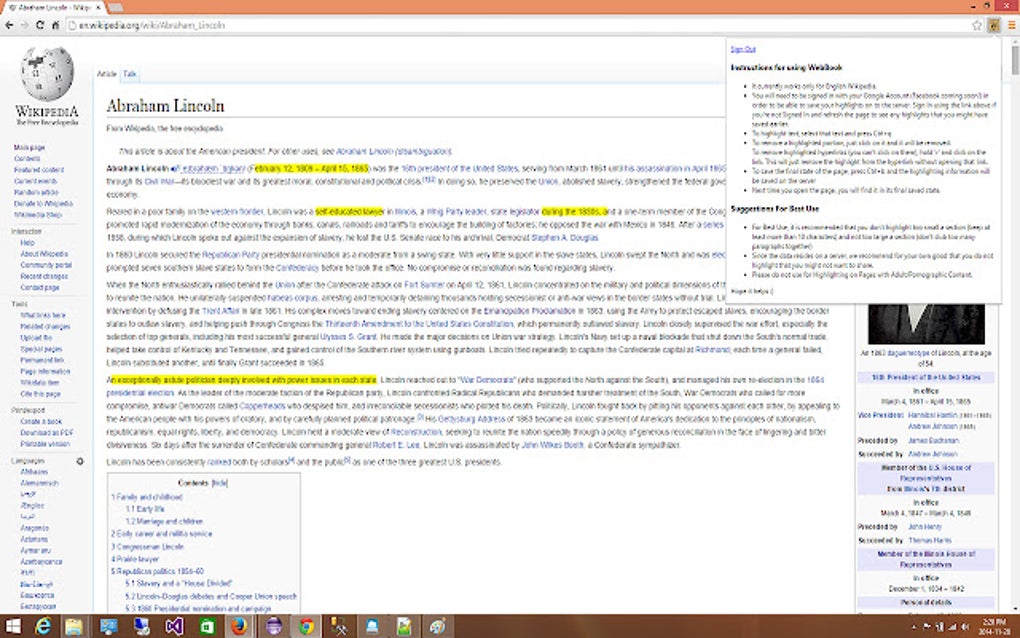Launch Internet Explorer from taskbar
Screen dimensions: 1020x638
tap(43, 626)
